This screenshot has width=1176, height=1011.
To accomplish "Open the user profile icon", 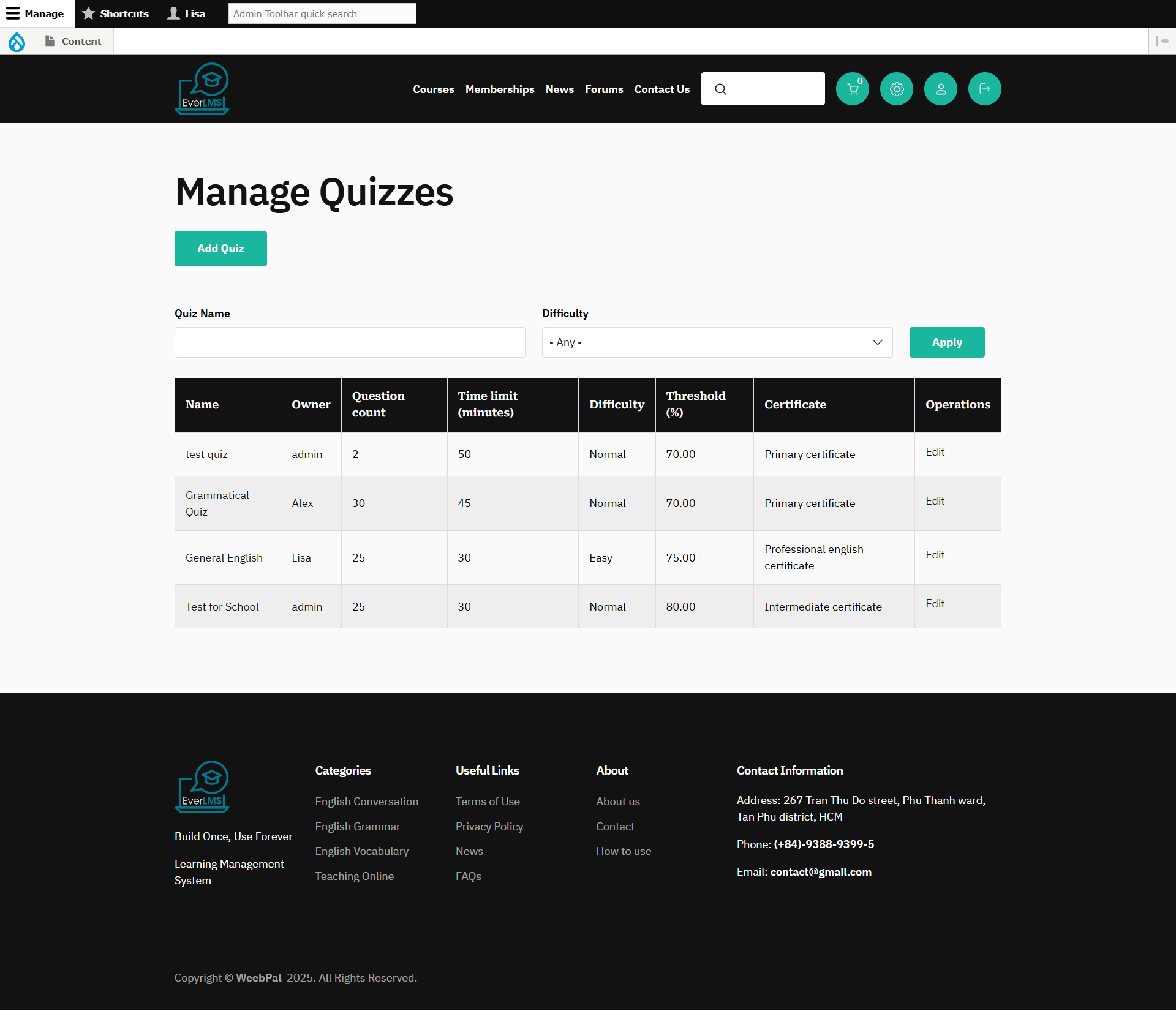I will 940,89.
